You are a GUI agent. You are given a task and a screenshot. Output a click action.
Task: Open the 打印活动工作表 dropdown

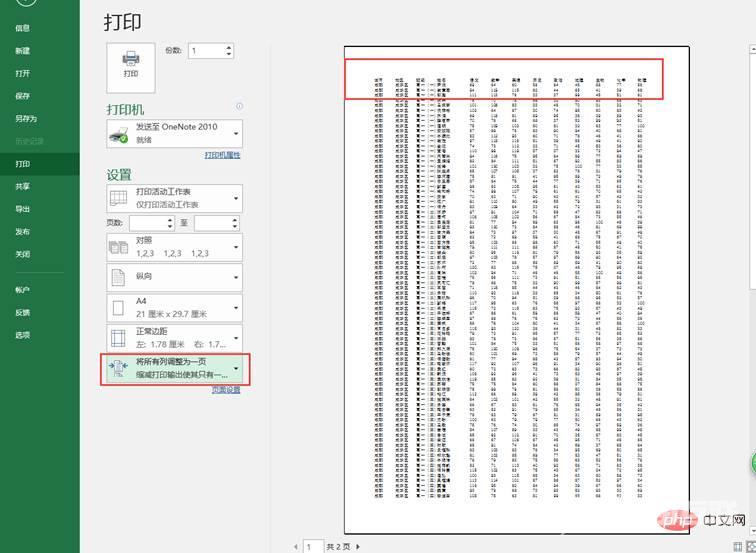coord(175,198)
